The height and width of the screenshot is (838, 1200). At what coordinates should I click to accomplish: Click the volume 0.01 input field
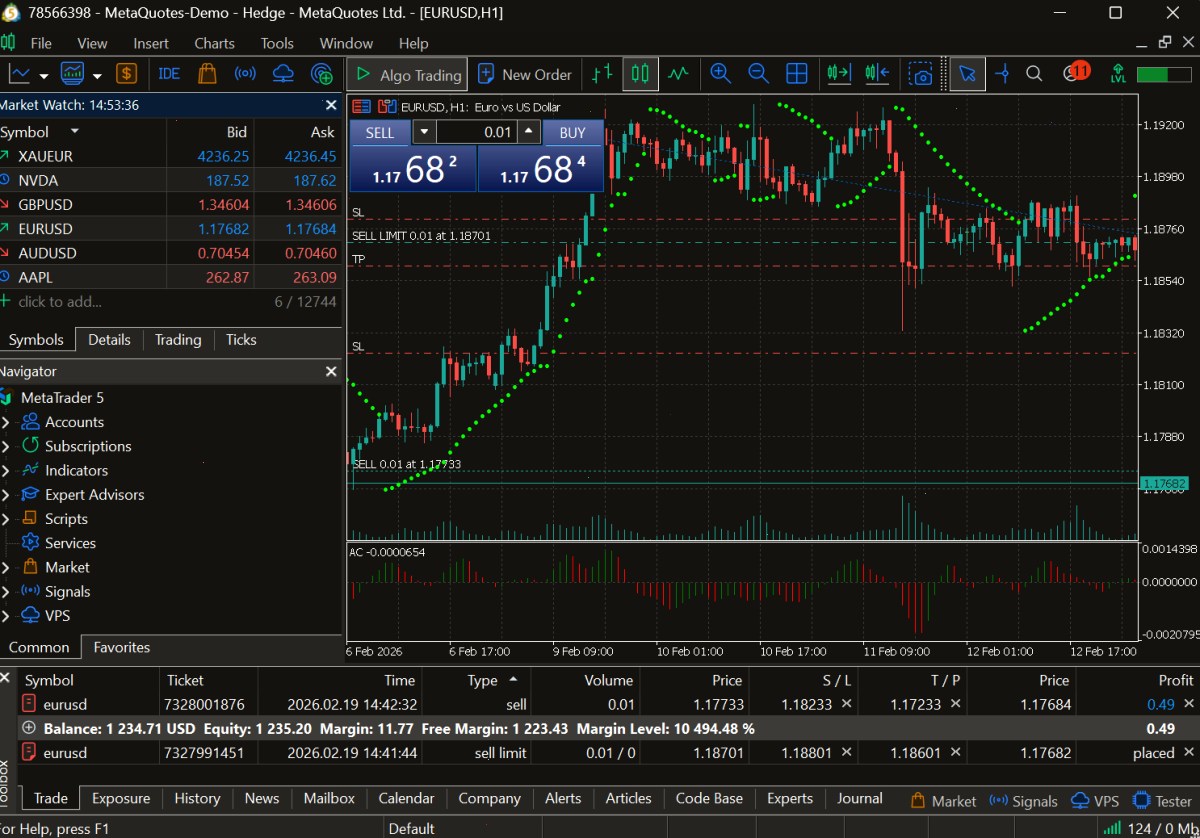(476, 133)
